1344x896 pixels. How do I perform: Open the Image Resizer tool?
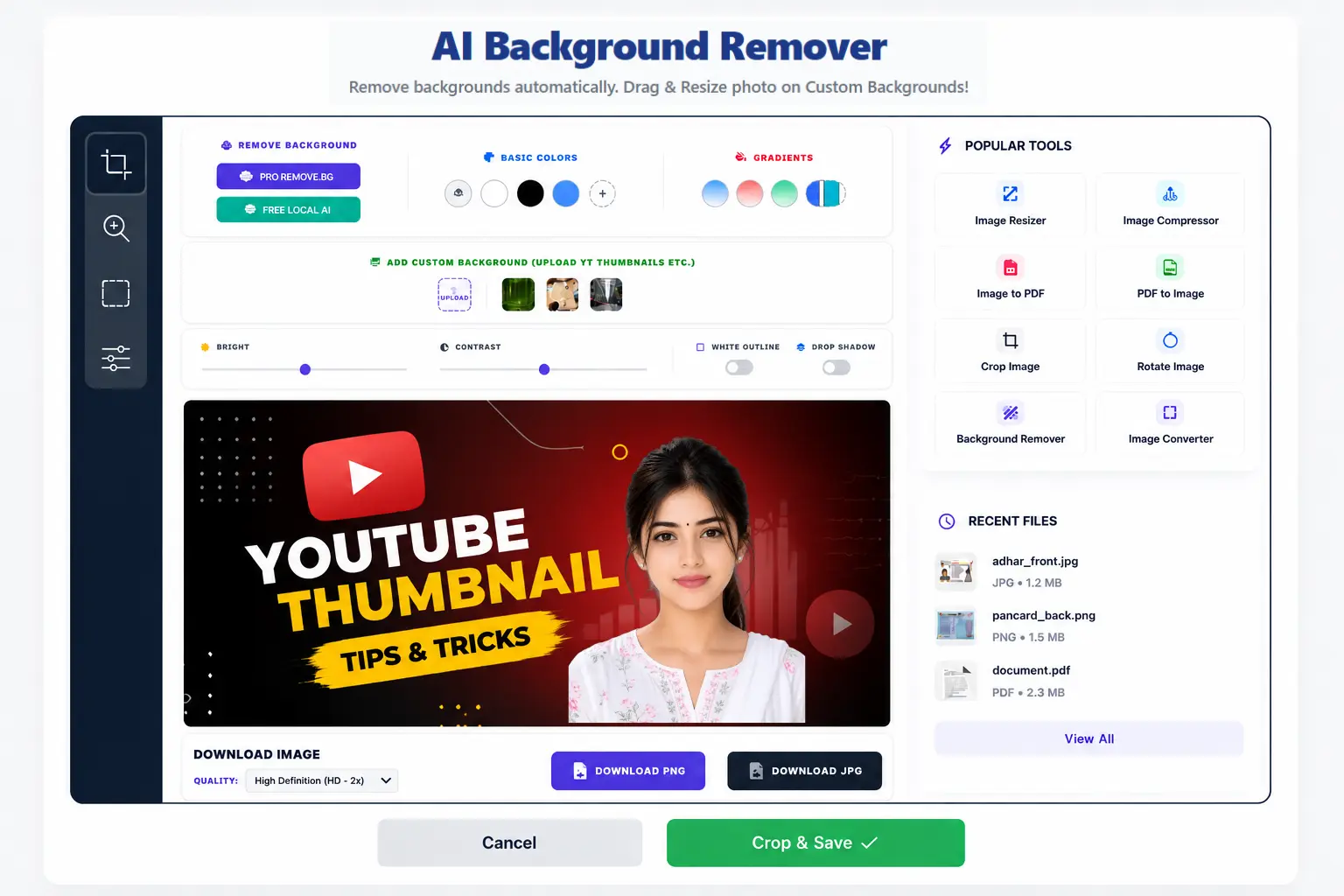click(1011, 206)
